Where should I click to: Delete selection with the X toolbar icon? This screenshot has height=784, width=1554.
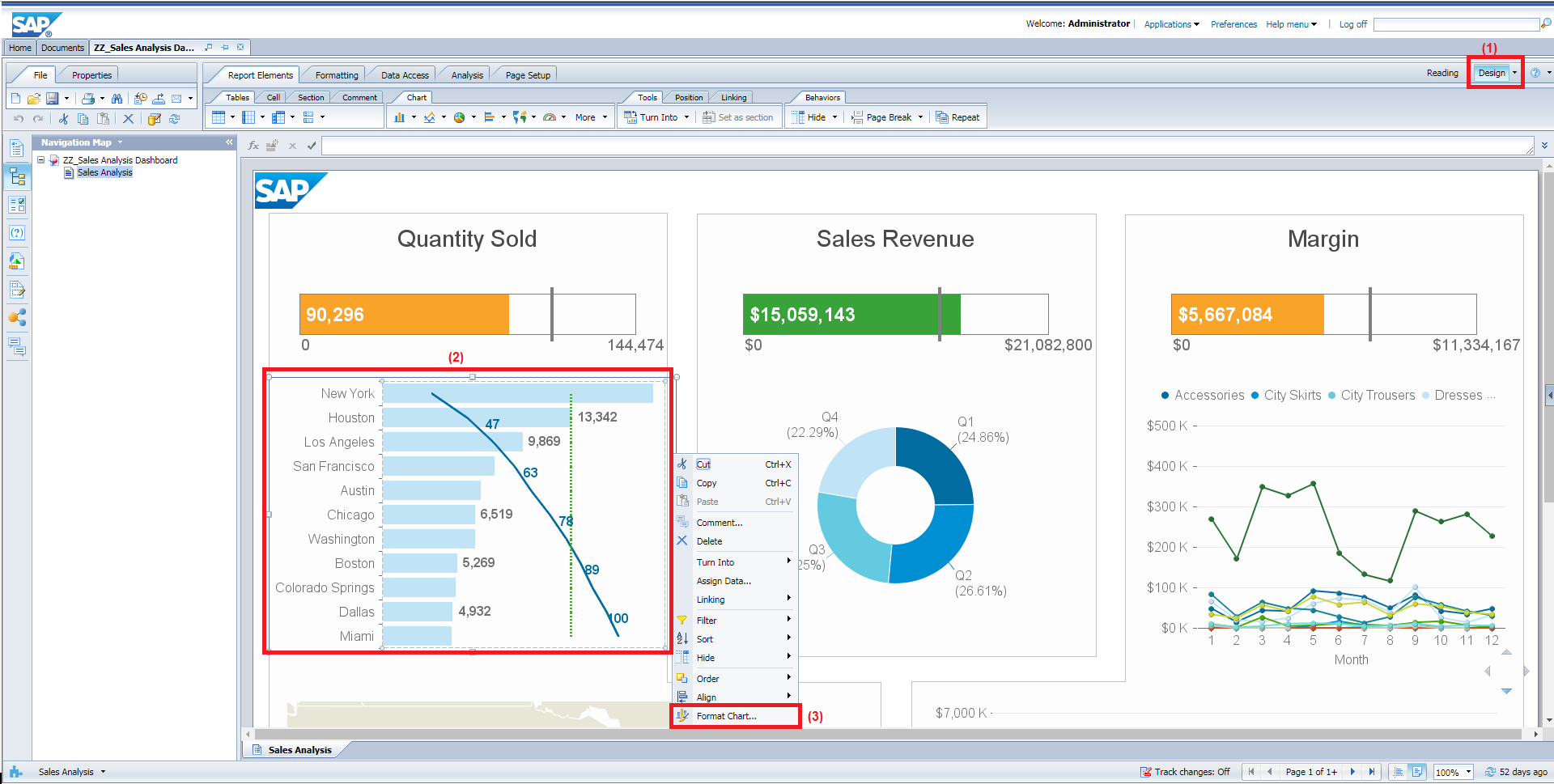[128, 119]
